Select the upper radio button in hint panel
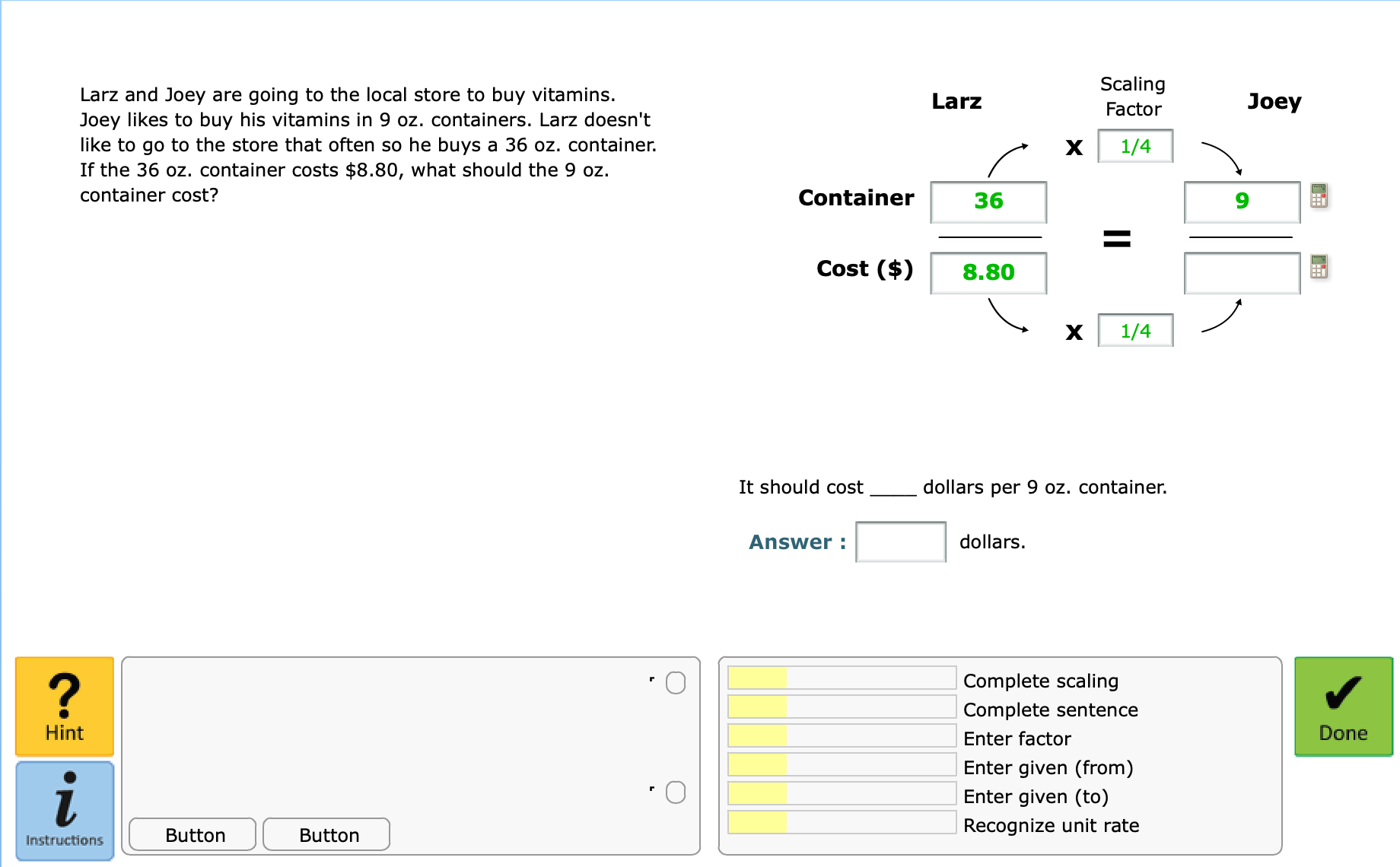 (676, 683)
